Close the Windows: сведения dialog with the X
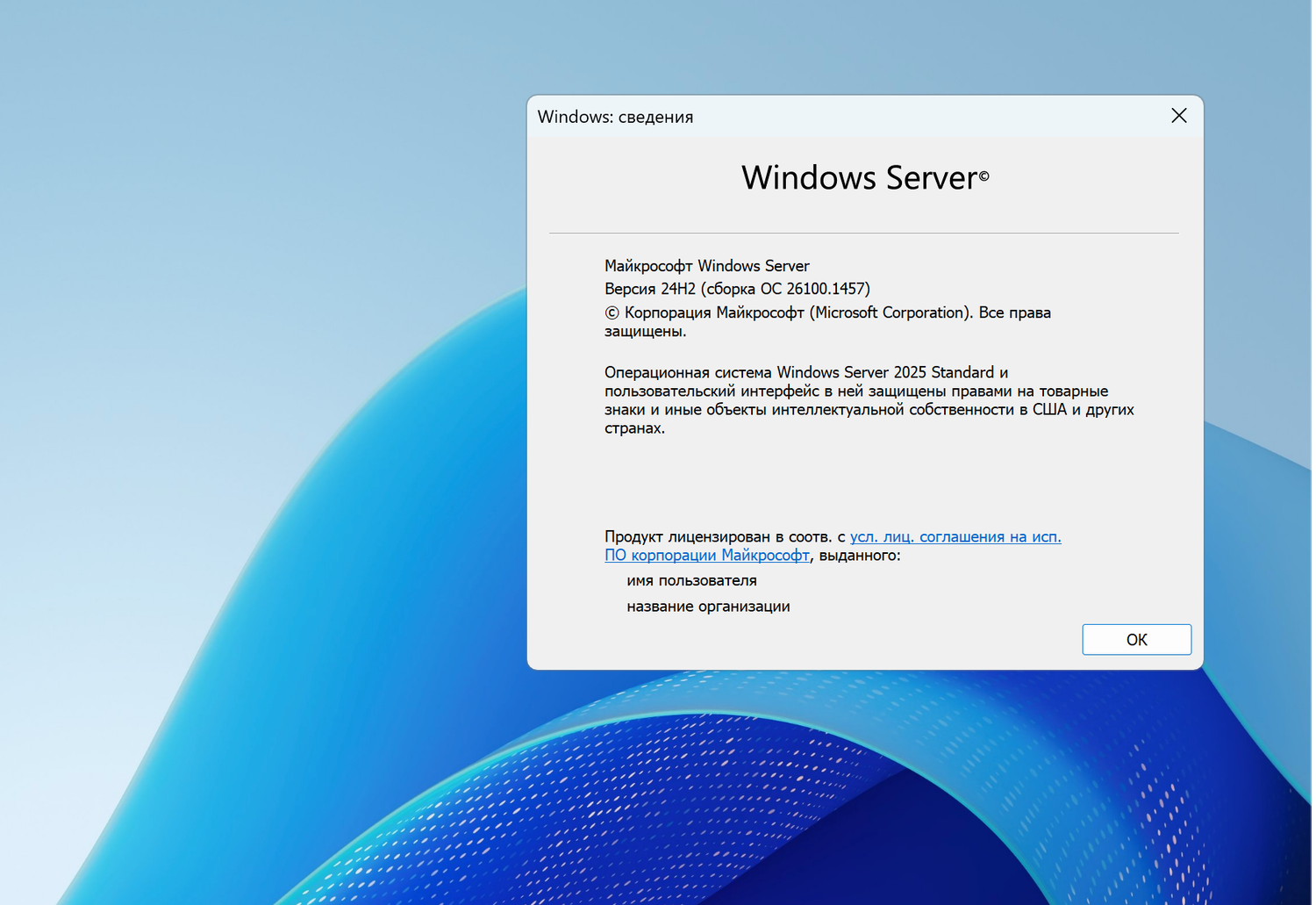Image resolution: width=1316 pixels, height=905 pixels. [x=1178, y=115]
